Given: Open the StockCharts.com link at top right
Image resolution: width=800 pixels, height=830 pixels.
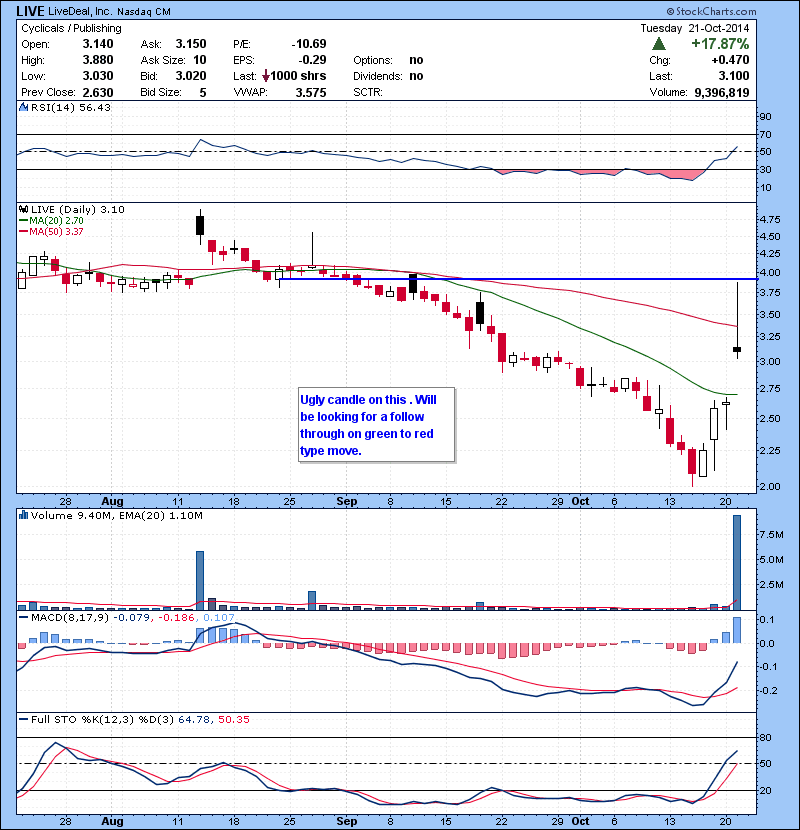Looking at the screenshot, I should click(x=711, y=11).
